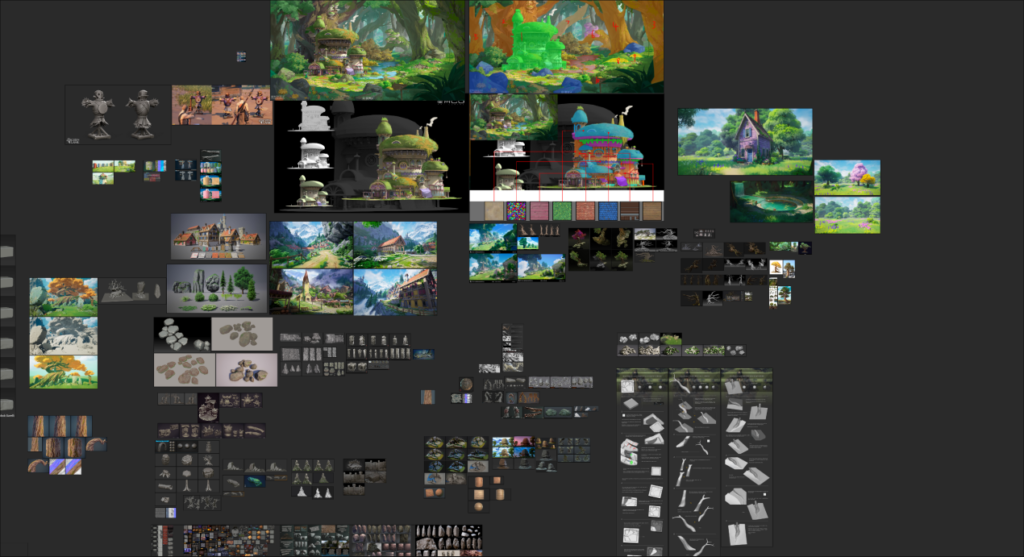The width and height of the screenshot is (1024, 557).
Task: Select the mushroom house breakdown on black background
Action: (x=370, y=156)
